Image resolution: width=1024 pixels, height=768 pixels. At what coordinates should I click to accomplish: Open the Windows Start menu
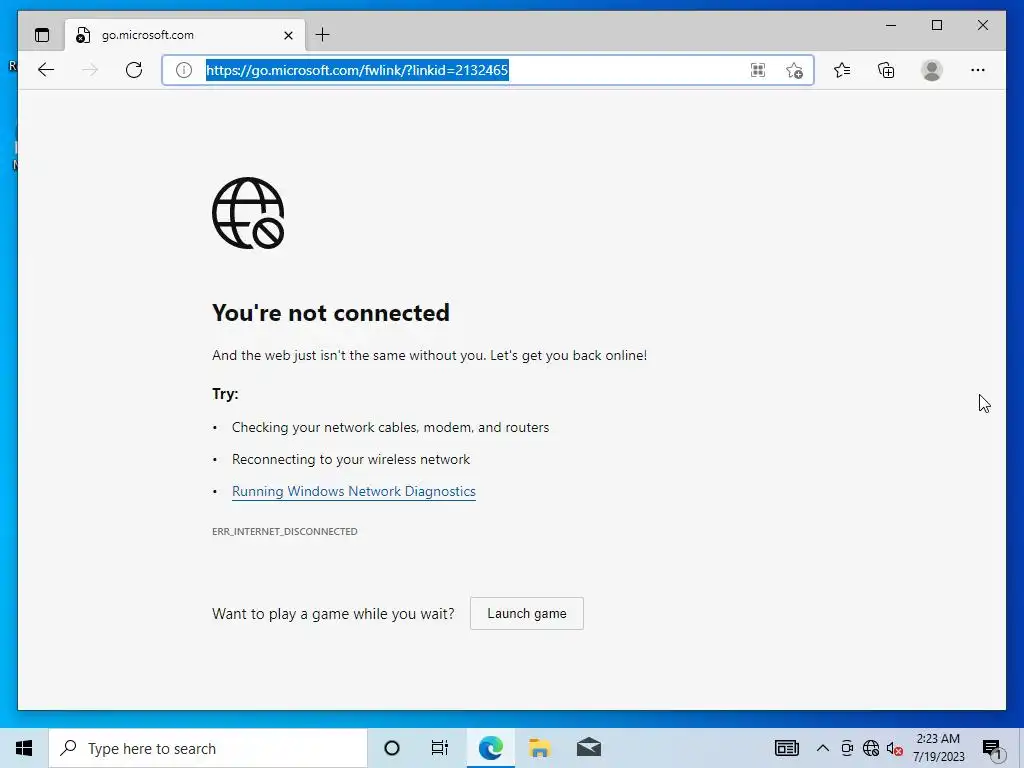(24, 748)
